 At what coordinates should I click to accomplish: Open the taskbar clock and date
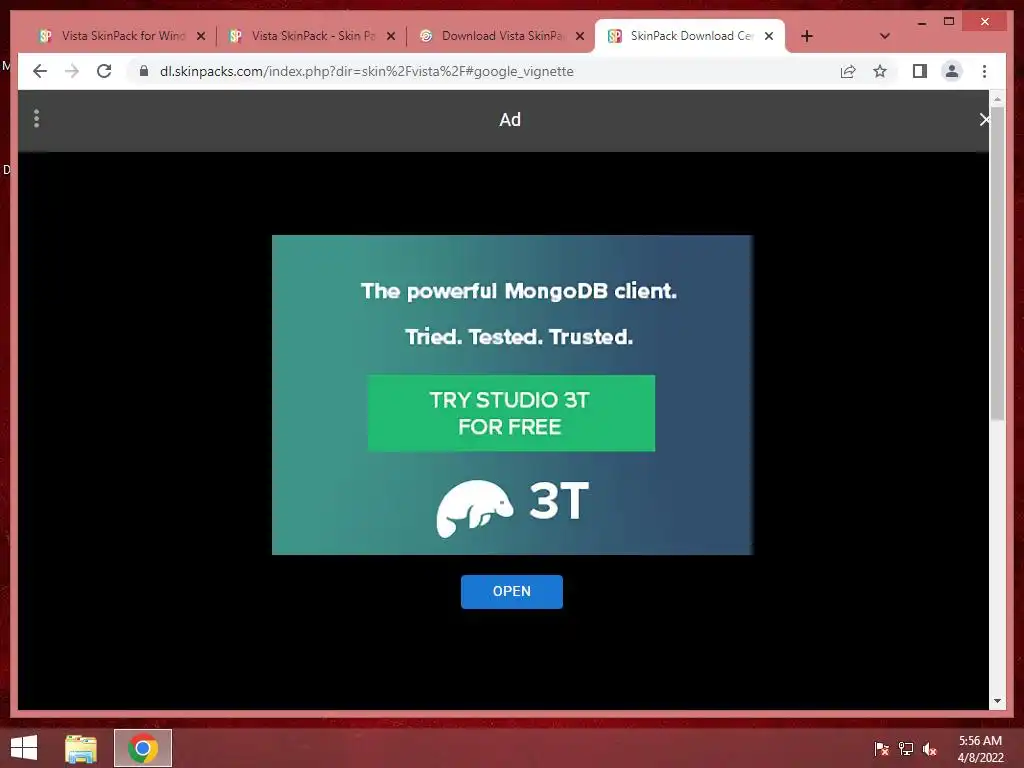coord(980,749)
